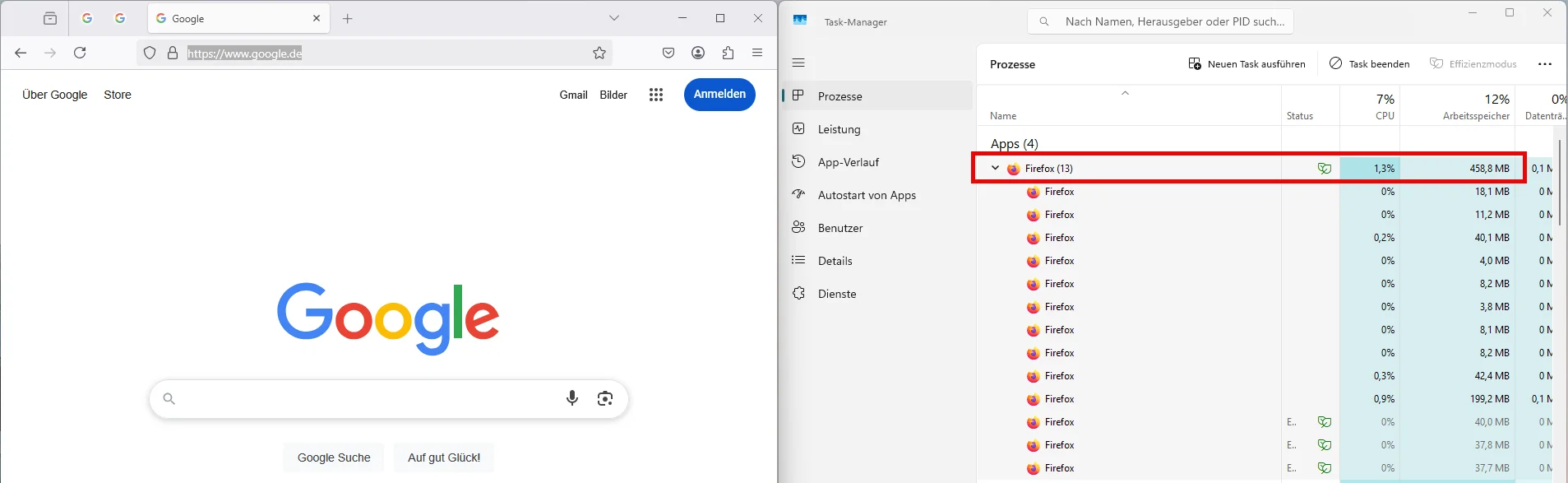The image size is (1568, 483).
Task: Click the Google Suche button
Action: (x=334, y=457)
